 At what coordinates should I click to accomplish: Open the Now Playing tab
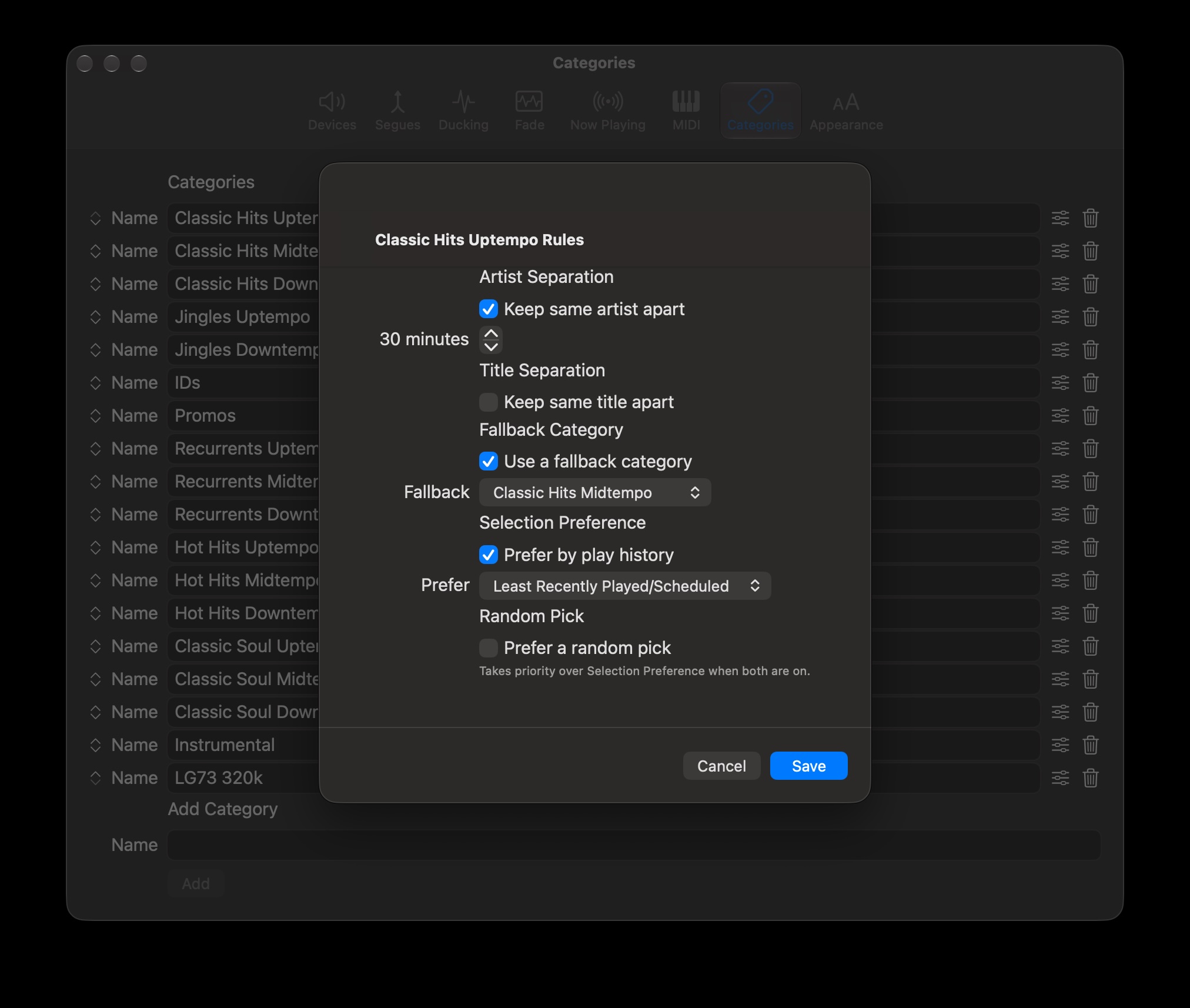(608, 111)
